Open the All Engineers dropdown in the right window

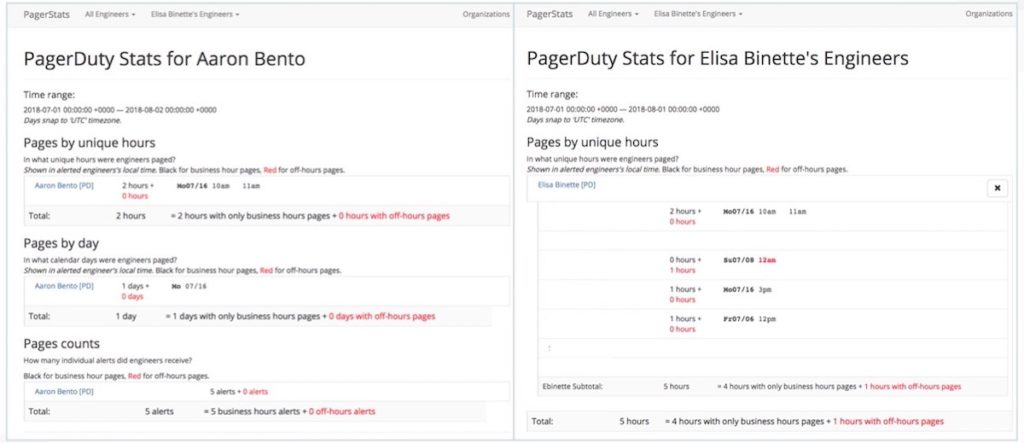click(613, 14)
